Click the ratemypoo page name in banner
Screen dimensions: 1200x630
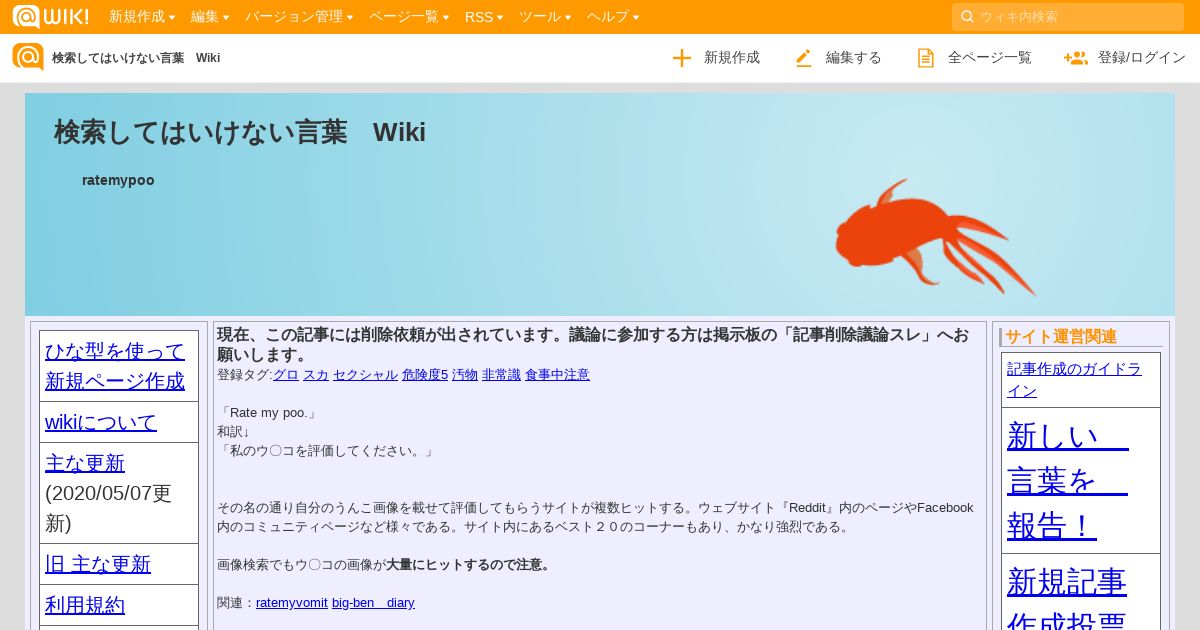point(118,180)
